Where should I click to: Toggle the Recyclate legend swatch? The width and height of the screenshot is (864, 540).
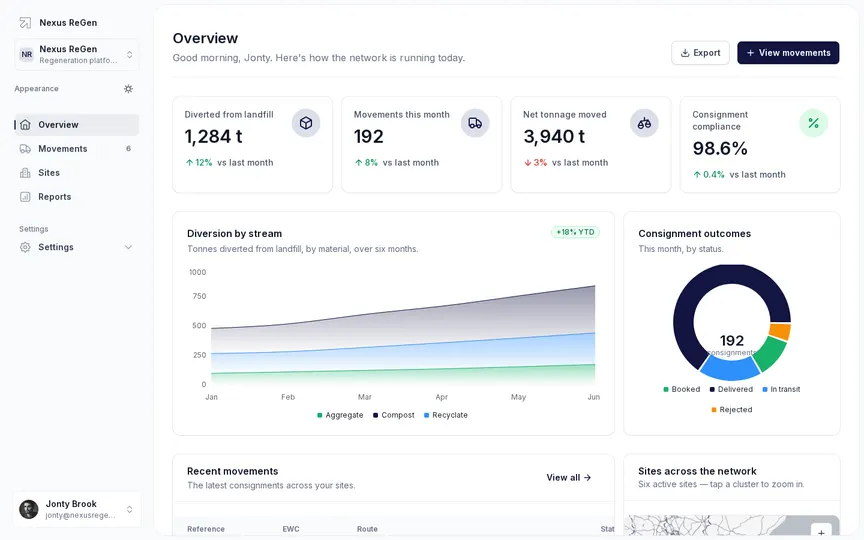point(426,415)
